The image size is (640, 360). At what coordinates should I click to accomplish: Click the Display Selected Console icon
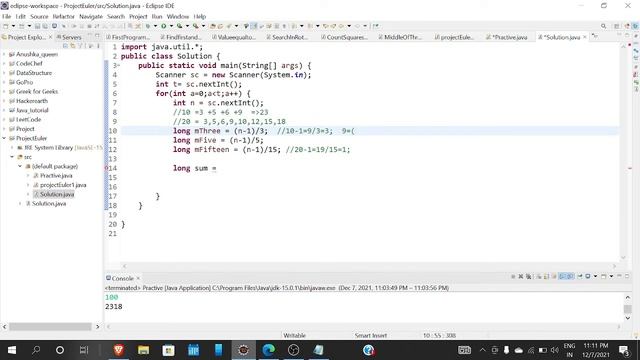coord(588,276)
